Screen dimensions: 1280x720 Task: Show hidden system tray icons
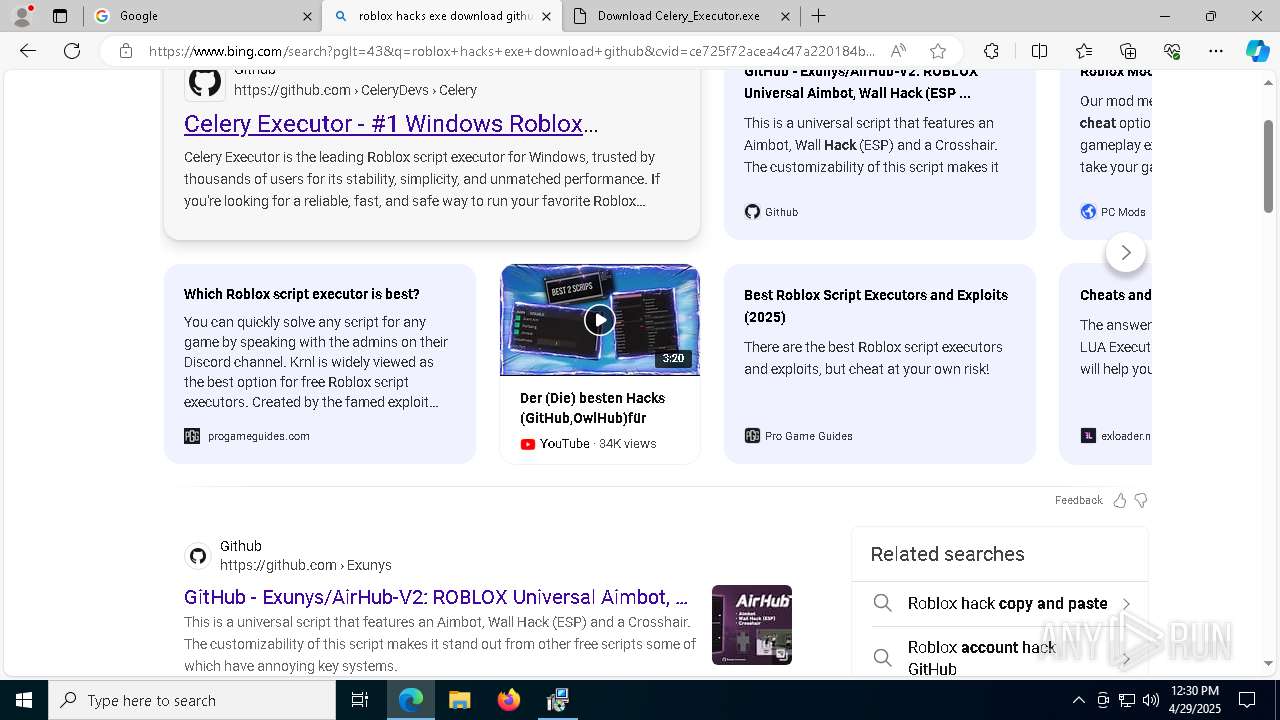[x=1078, y=700]
